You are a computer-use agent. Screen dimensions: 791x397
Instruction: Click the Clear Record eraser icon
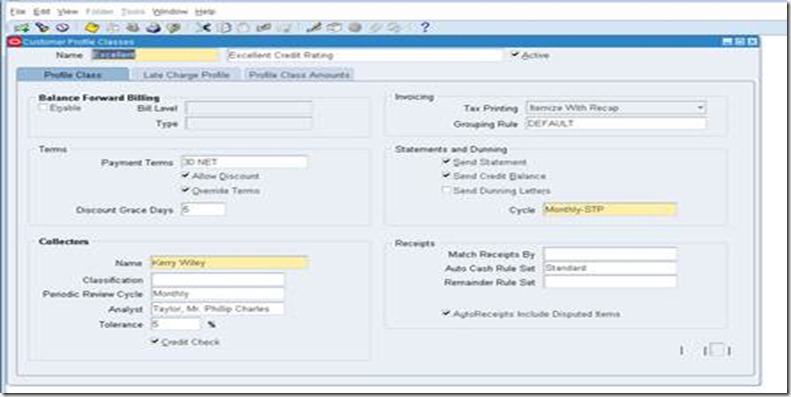264,28
